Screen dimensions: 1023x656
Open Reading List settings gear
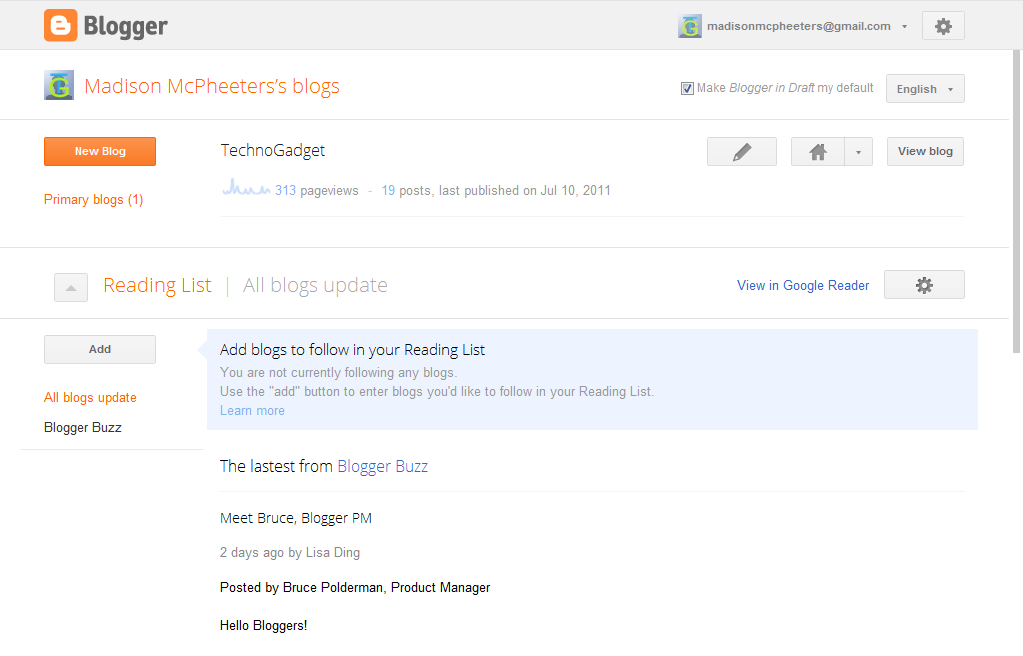924,285
